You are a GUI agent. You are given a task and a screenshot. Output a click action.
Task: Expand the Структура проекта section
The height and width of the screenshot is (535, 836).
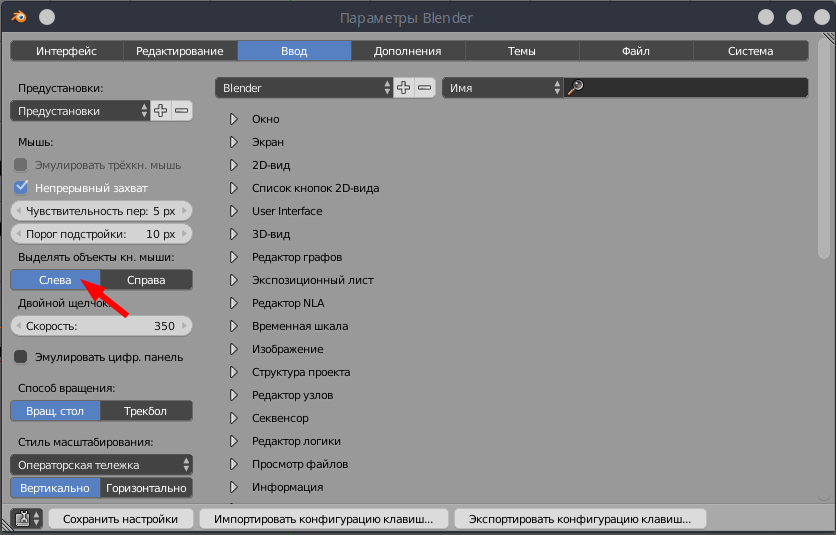pos(234,372)
